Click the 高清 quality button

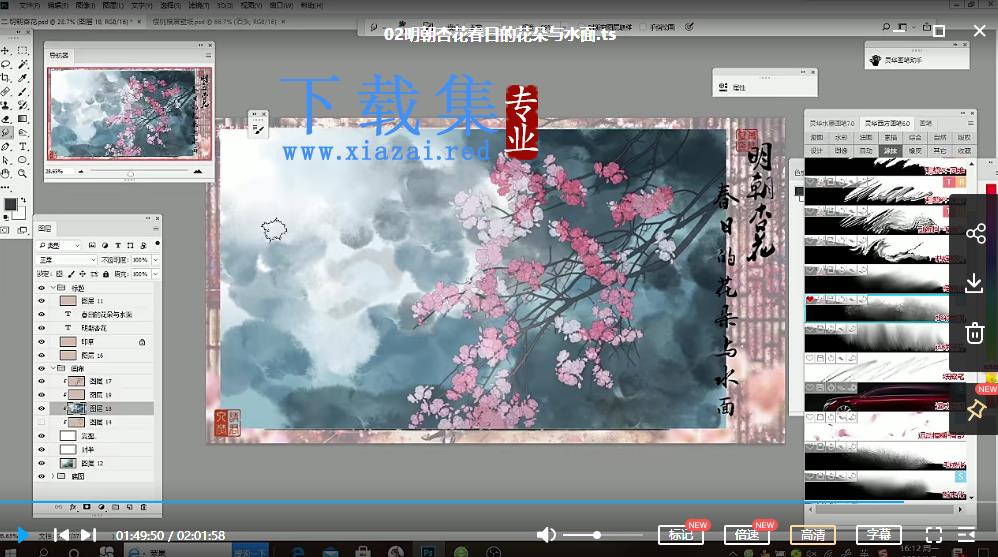813,535
